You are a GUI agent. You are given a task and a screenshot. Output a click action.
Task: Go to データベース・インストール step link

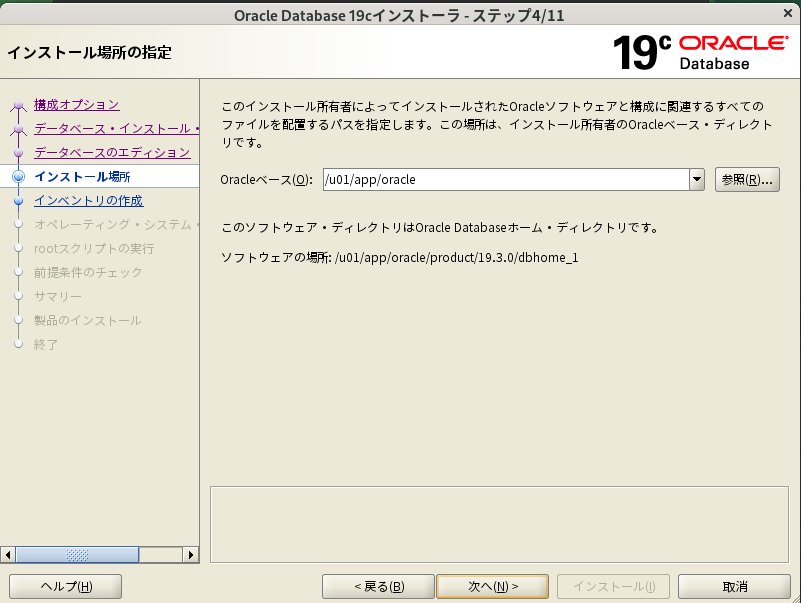[x=116, y=129]
